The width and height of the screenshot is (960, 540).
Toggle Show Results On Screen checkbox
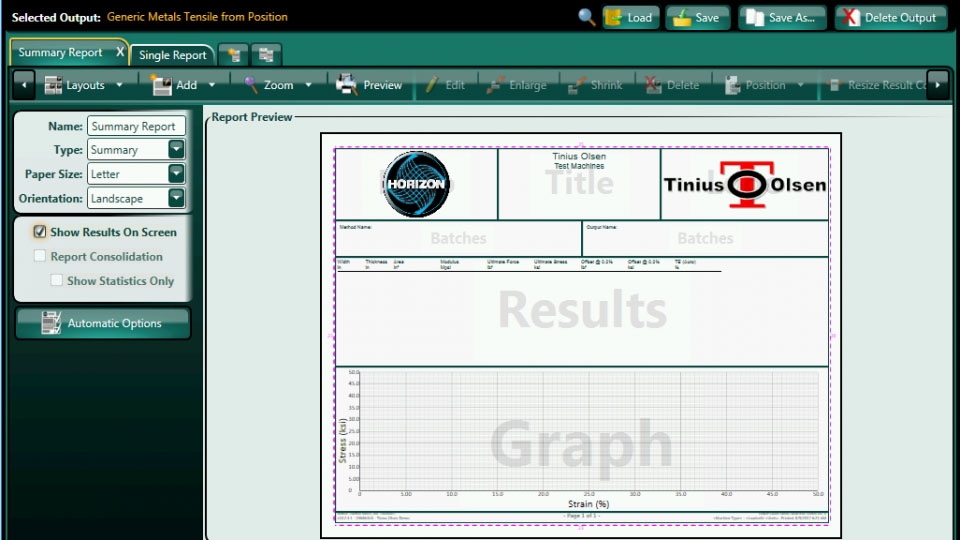pyautogui.click(x=40, y=231)
